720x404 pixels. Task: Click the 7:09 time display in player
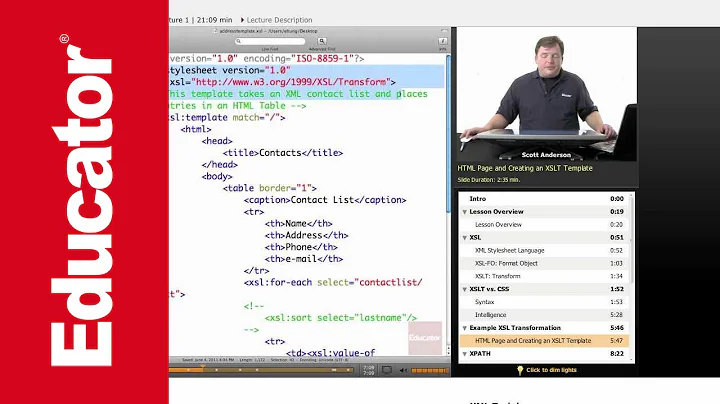(368, 370)
